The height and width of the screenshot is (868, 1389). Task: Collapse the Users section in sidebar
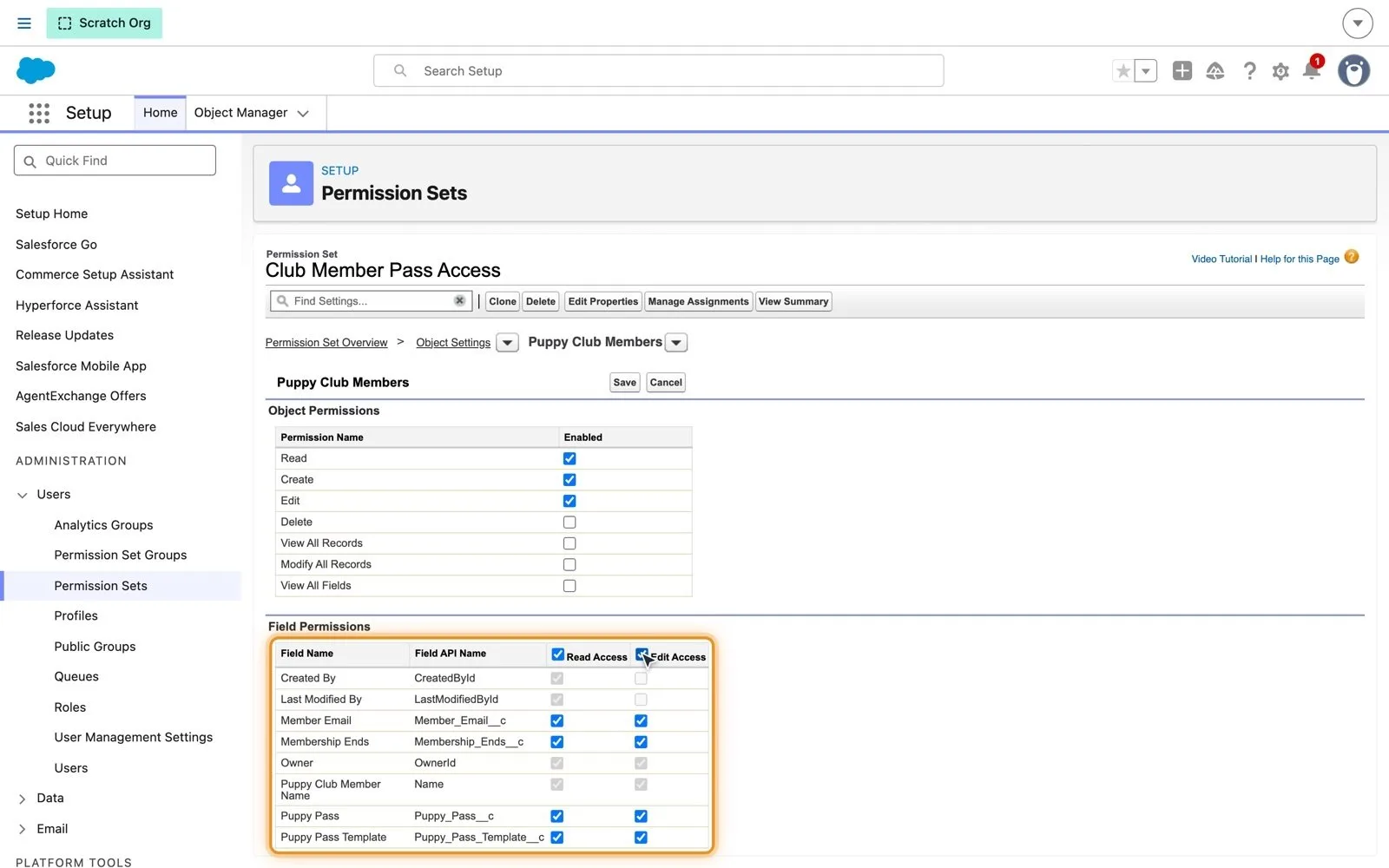[x=23, y=495]
